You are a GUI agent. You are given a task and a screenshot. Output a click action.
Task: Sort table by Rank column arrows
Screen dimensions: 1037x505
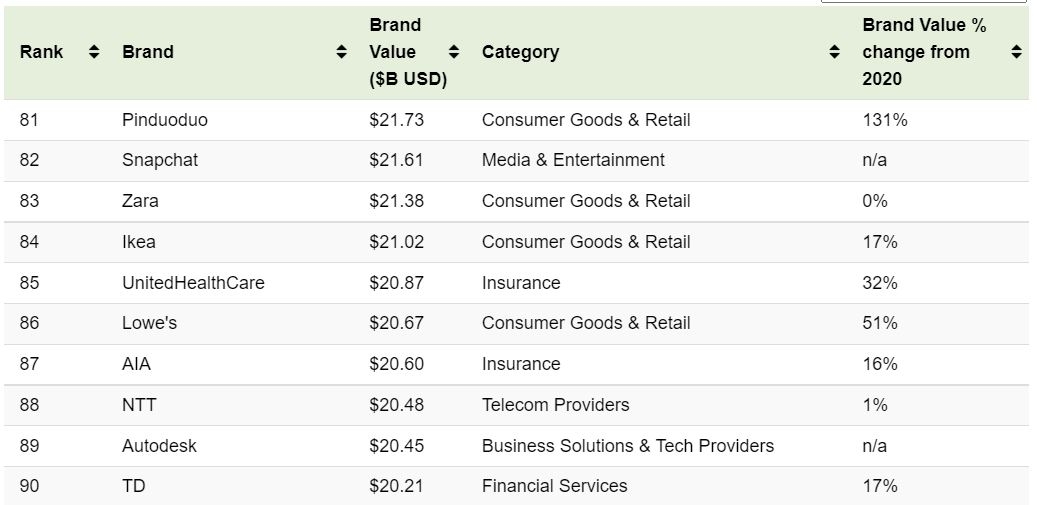pyautogui.click(x=94, y=52)
